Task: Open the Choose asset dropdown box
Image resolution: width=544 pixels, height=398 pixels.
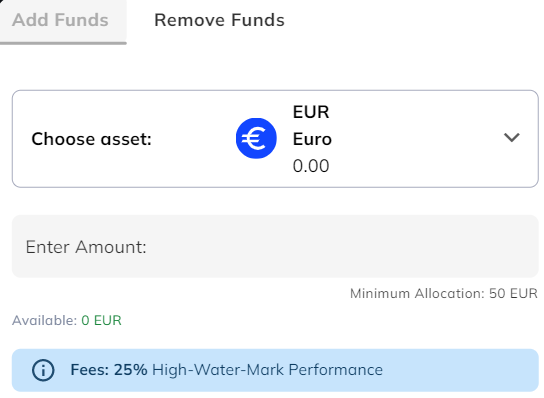Action: [275, 139]
